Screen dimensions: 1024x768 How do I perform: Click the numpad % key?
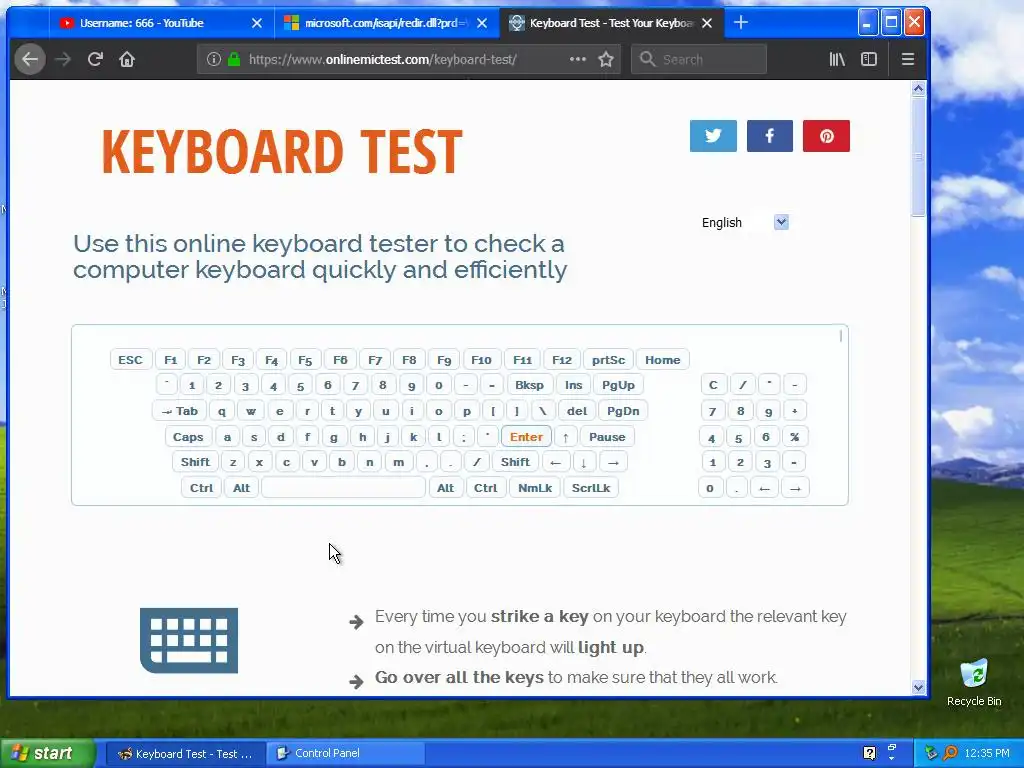[794, 437]
